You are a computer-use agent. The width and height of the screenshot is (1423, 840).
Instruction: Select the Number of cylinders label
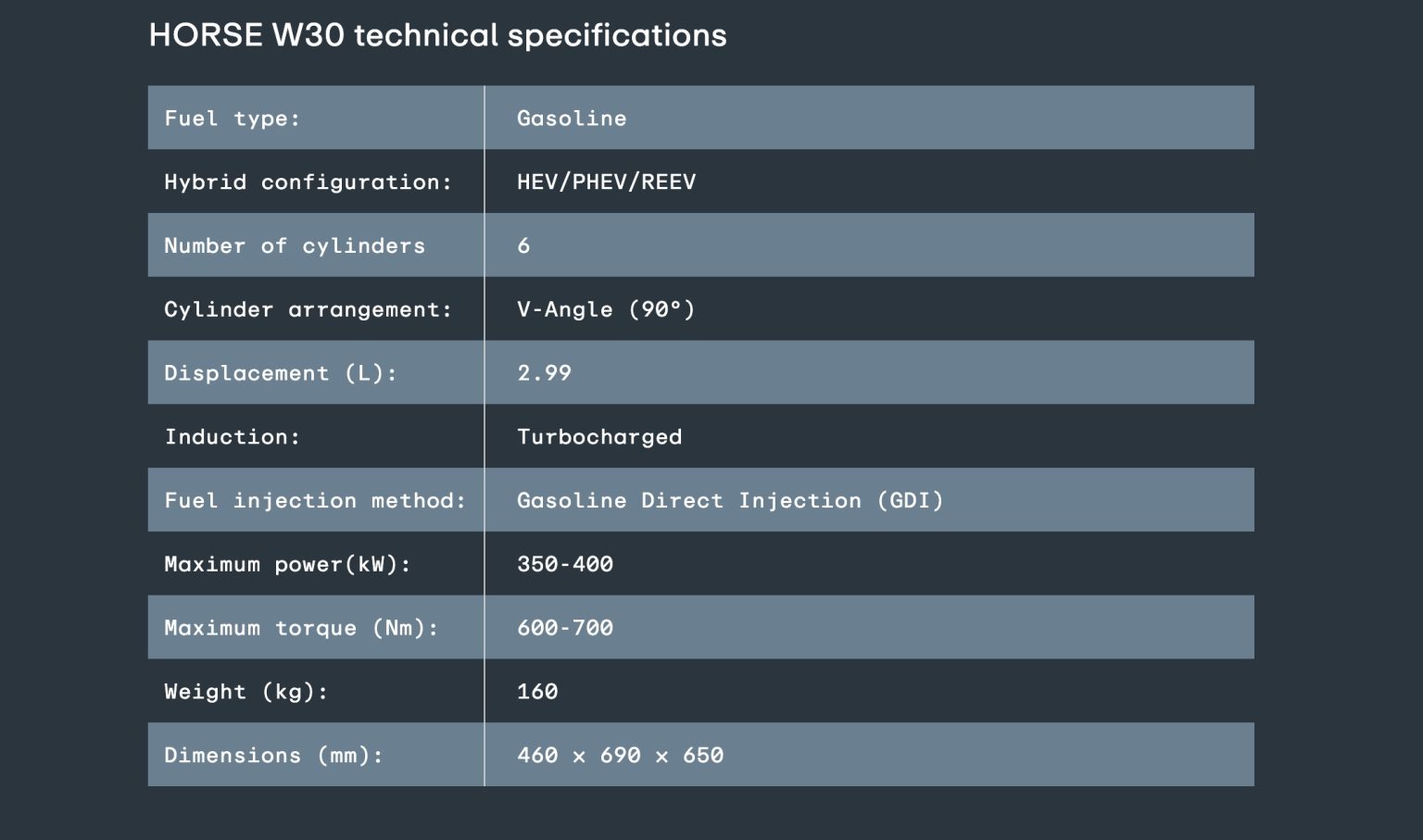295,245
